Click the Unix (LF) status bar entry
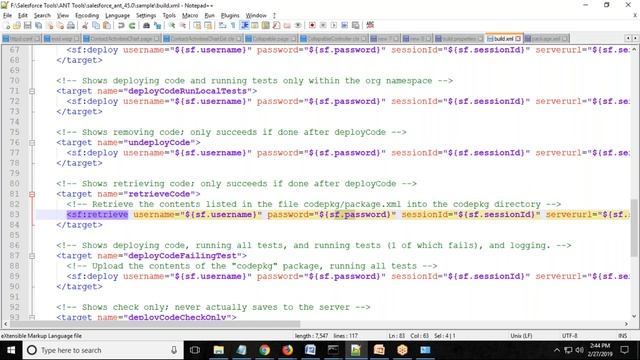Viewport: 640px width, 360px height. [521, 336]
